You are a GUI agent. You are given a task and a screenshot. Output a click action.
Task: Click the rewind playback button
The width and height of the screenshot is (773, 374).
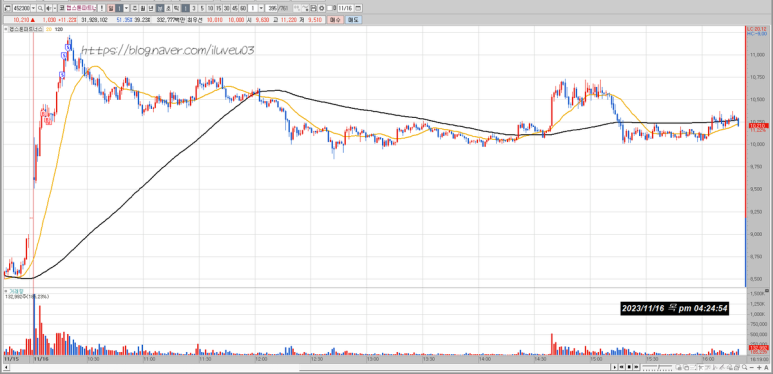pyautogui.click(x=622, y=367)
